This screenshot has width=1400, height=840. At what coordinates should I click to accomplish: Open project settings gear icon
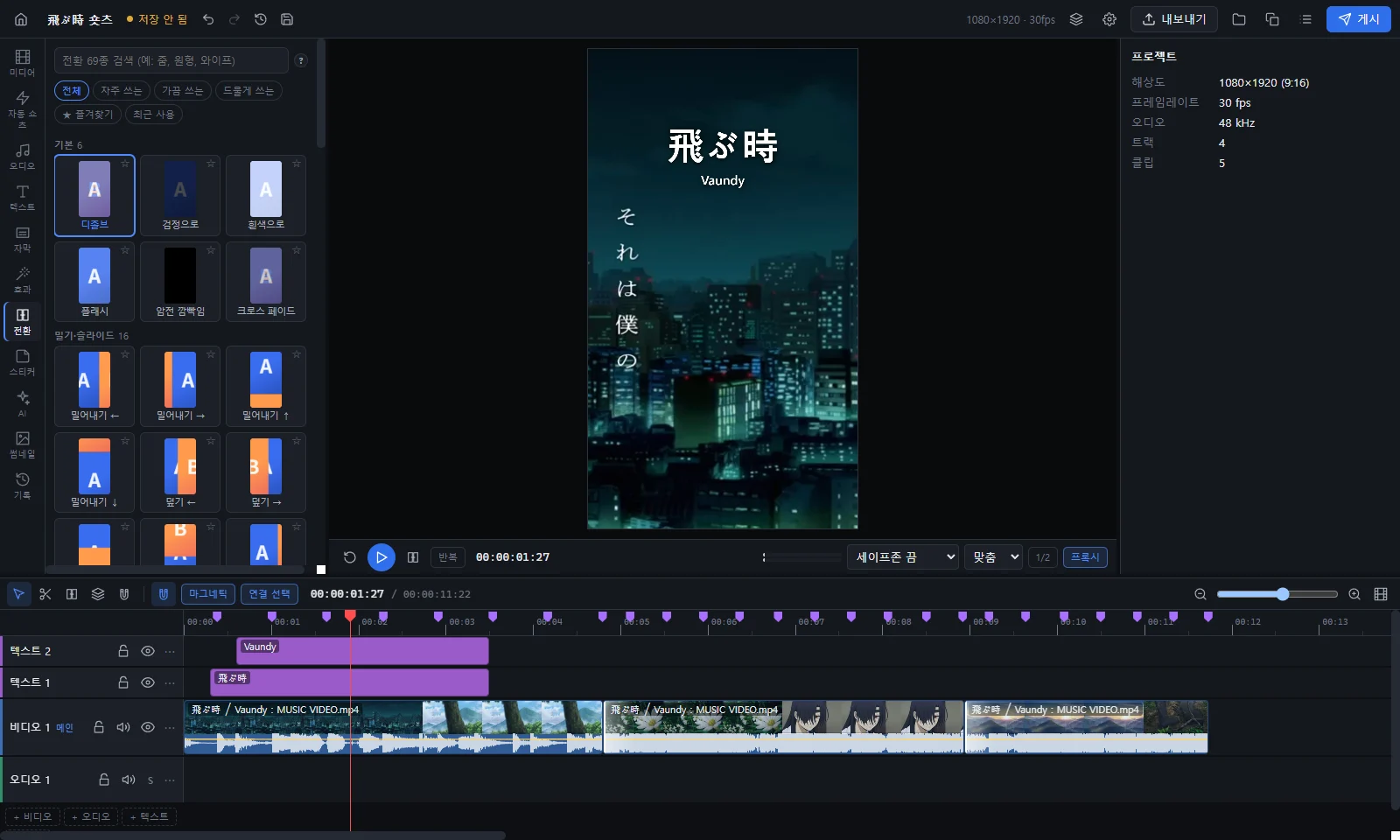point(1109,19)
